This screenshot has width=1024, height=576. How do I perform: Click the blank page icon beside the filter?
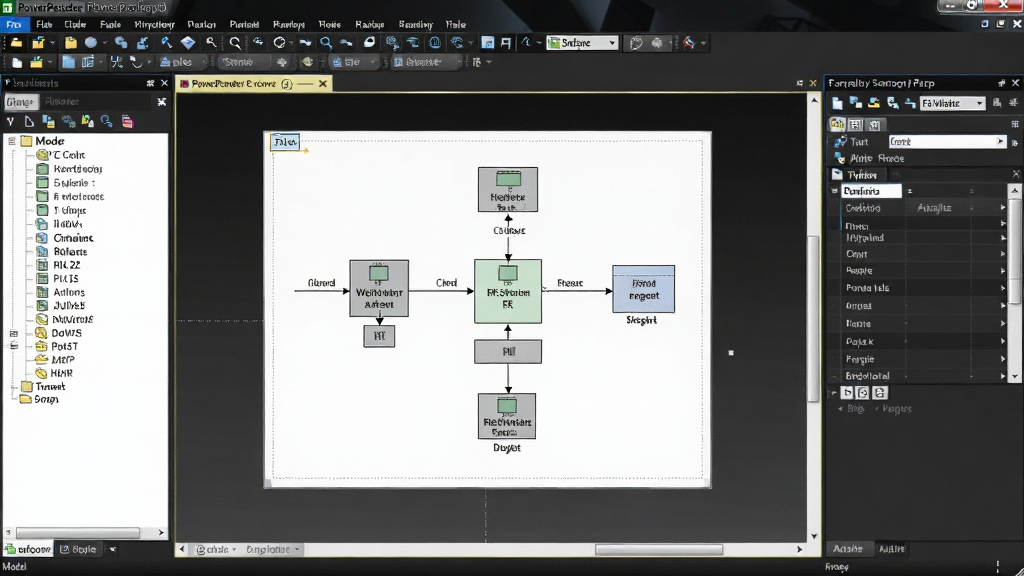click(29, 121)
